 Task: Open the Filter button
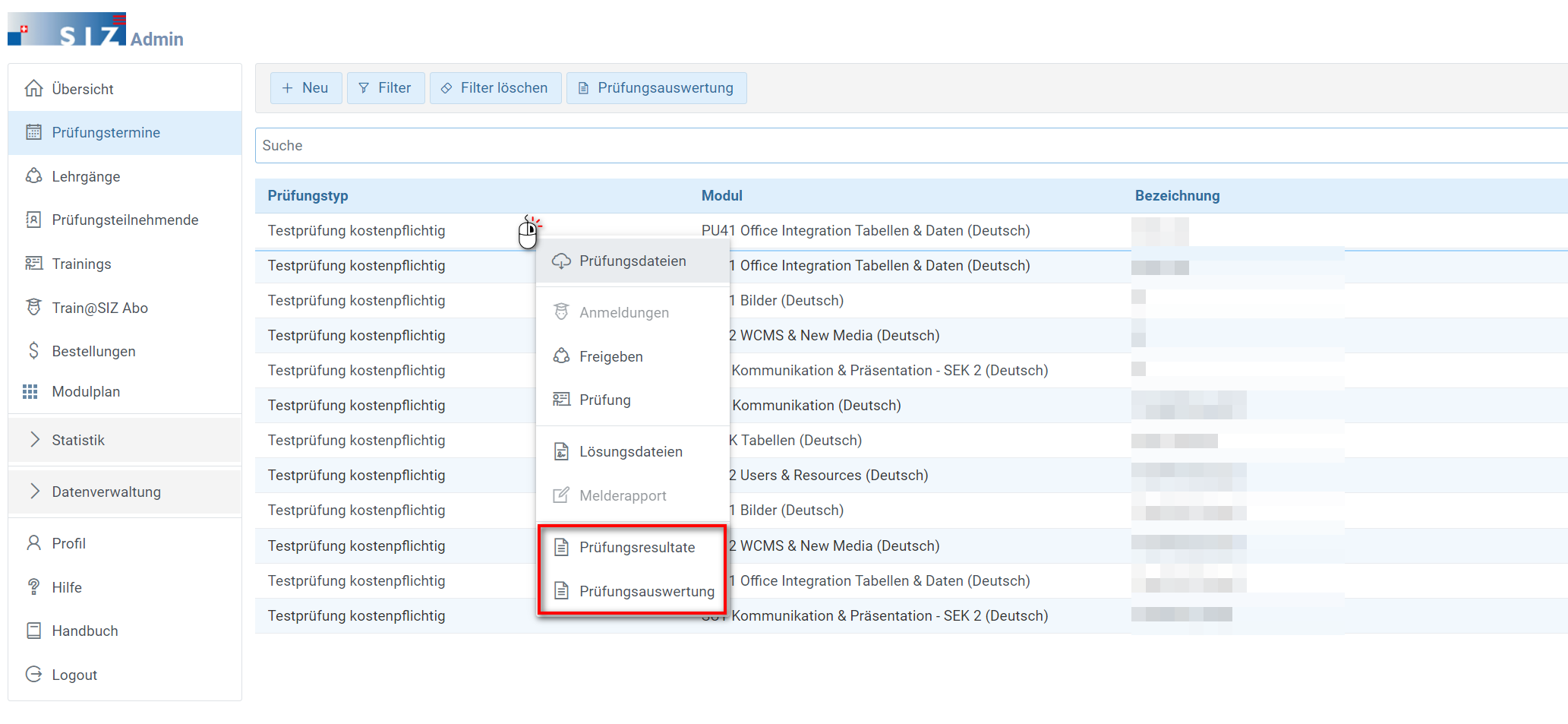point(386,88)
